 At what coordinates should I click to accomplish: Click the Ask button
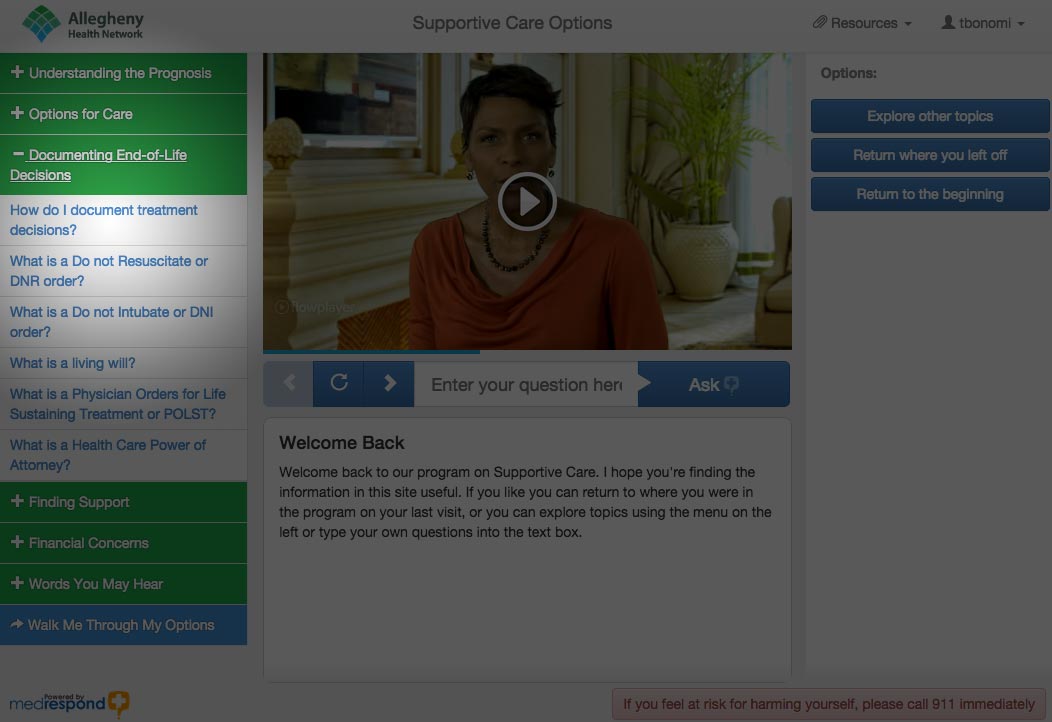pyautogui.click(x=713, y=385)
